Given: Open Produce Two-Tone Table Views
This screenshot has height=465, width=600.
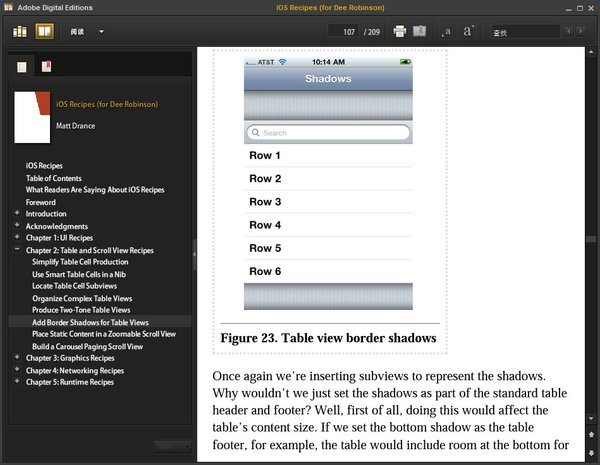Looking at the screenshot, I should (x=81, y=310).
